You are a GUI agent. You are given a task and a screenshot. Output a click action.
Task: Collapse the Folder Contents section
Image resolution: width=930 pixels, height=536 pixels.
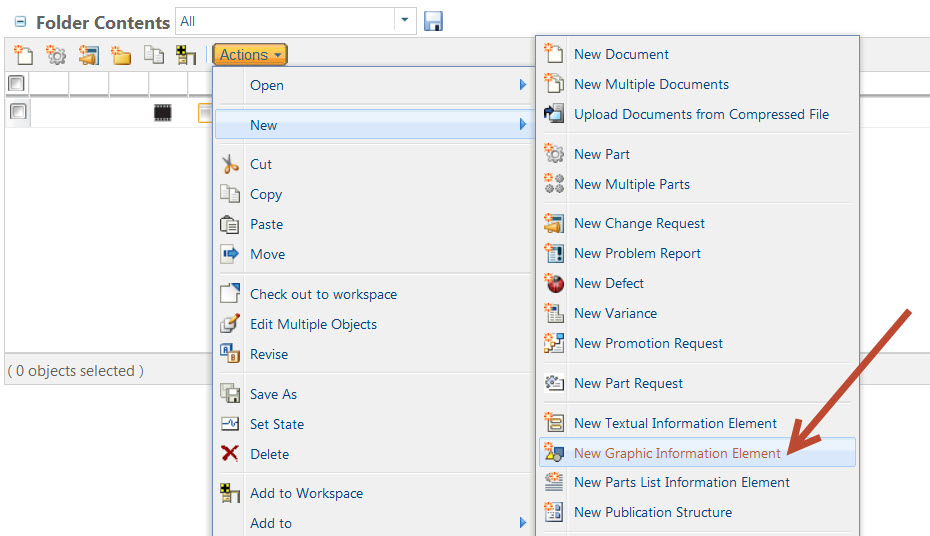tap(20, 22)
